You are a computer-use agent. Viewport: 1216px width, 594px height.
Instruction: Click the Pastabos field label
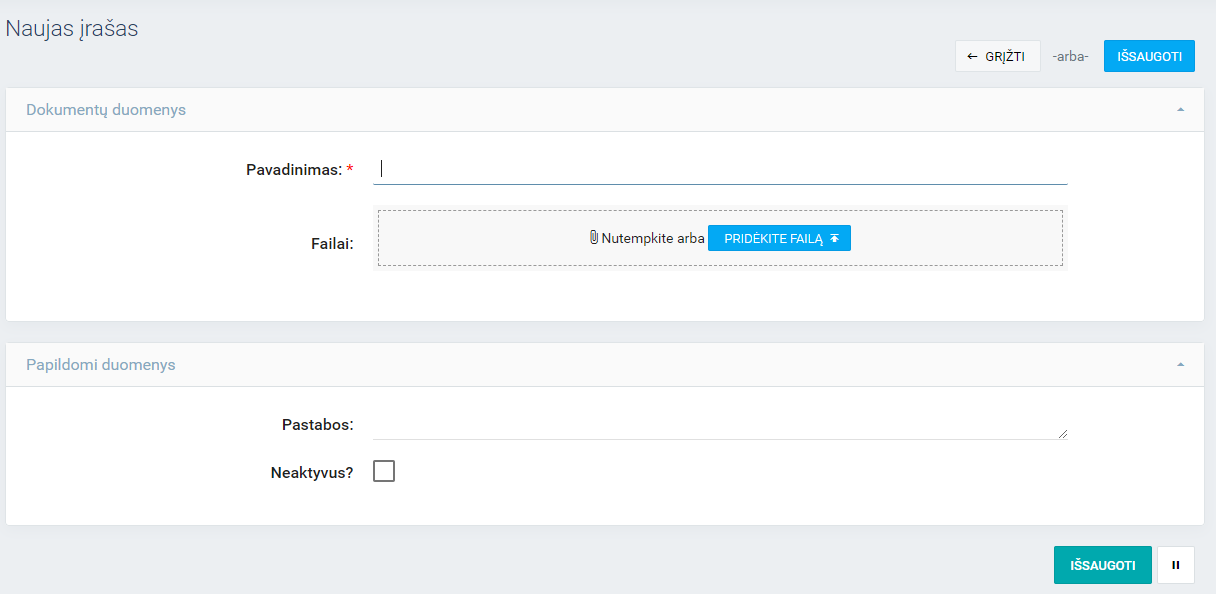point(317,424)
